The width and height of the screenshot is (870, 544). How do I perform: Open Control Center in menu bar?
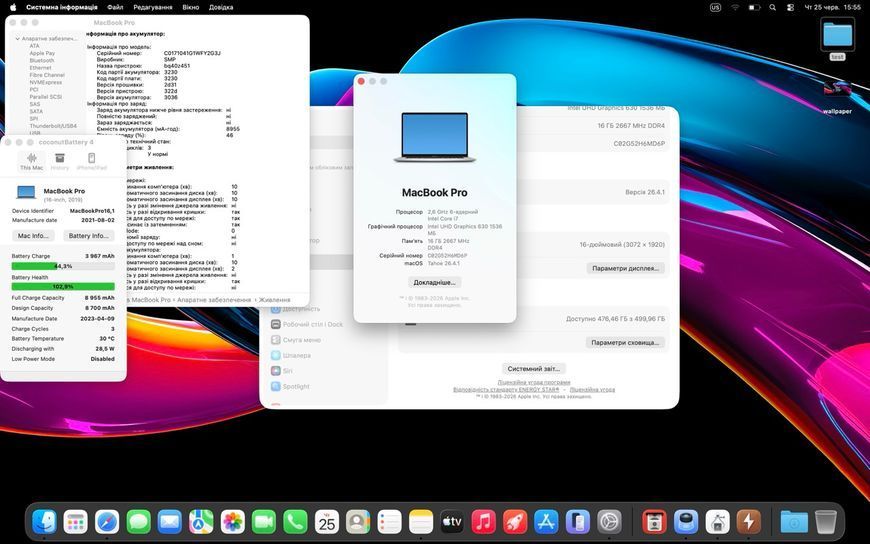click(x=791, y=7)
